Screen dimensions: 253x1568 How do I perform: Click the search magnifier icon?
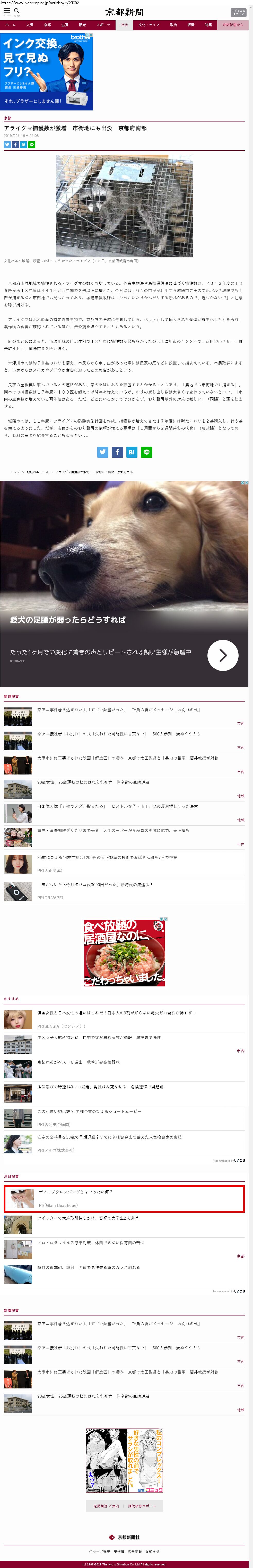[16, 11]
